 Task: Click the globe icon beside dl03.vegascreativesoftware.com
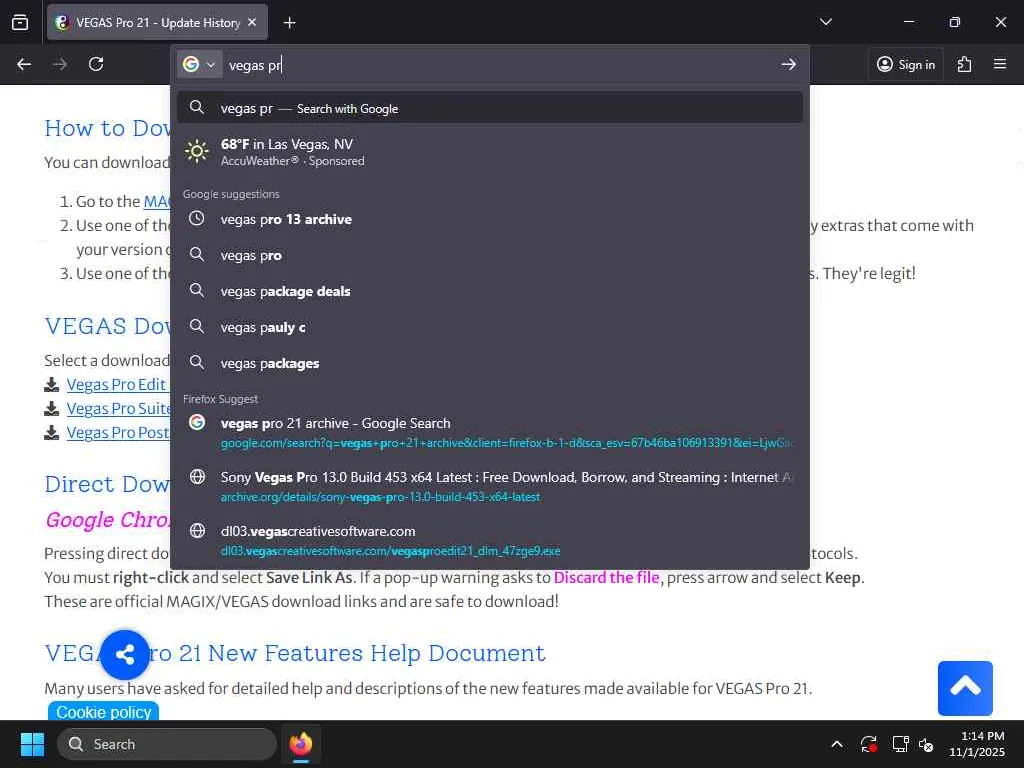coord(197,531)
